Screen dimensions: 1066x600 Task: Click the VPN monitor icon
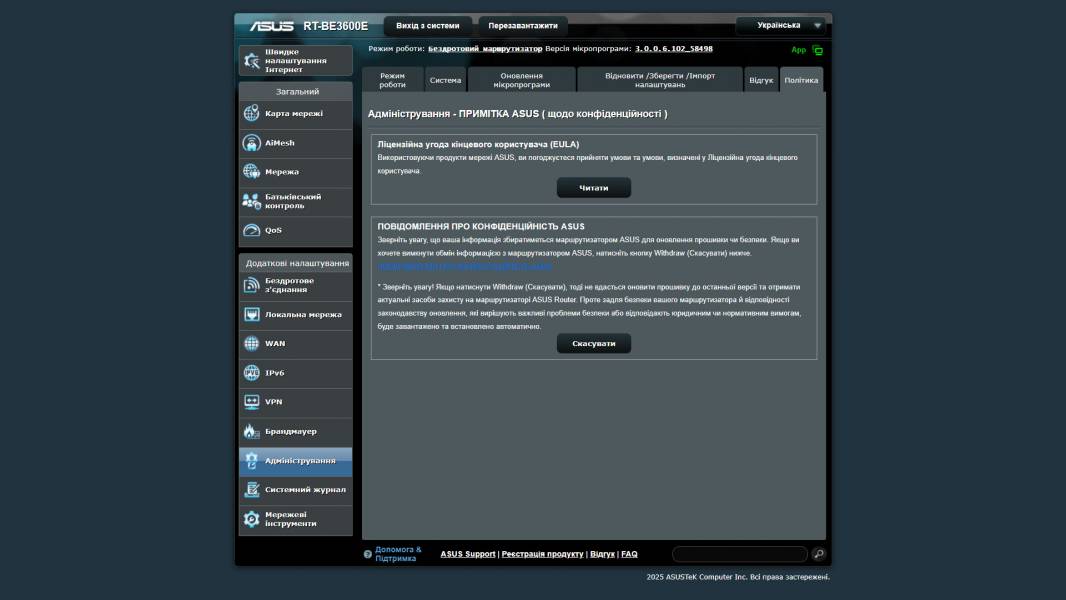(x=252, y=402)
